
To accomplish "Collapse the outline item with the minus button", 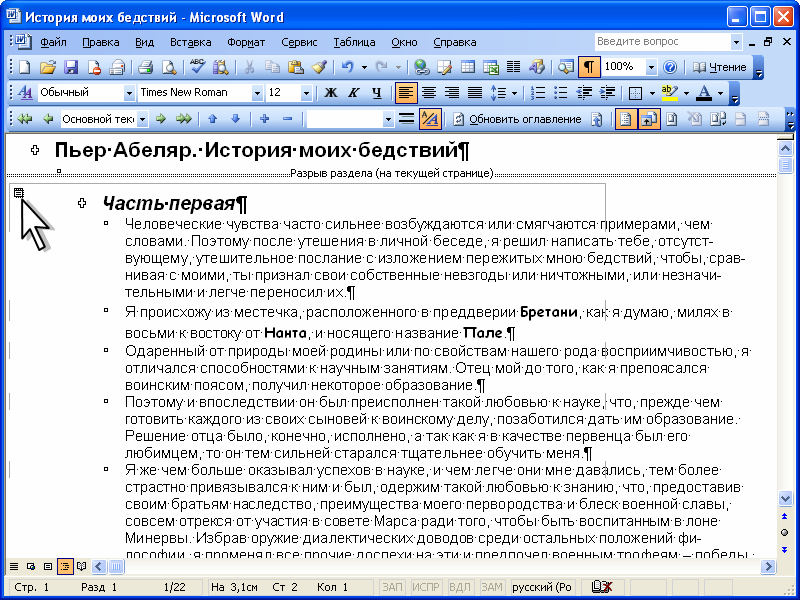I will pos(287,119).
